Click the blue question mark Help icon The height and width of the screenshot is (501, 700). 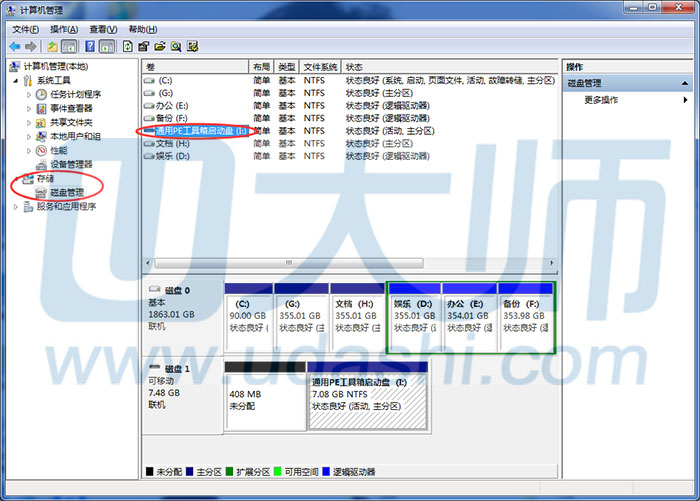[90, 46]
